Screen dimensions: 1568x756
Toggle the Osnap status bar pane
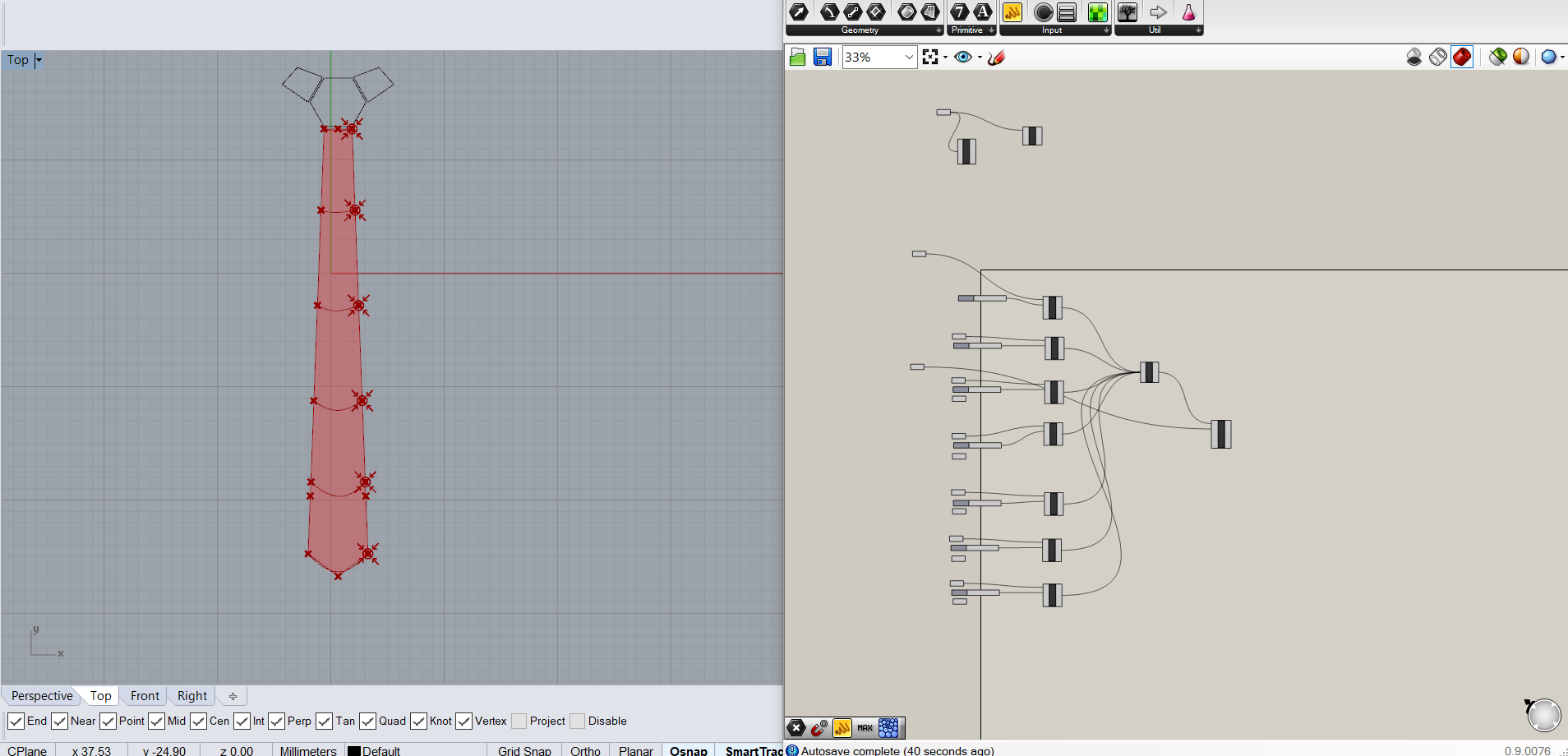pyautogui.click(x=688, y=750)
